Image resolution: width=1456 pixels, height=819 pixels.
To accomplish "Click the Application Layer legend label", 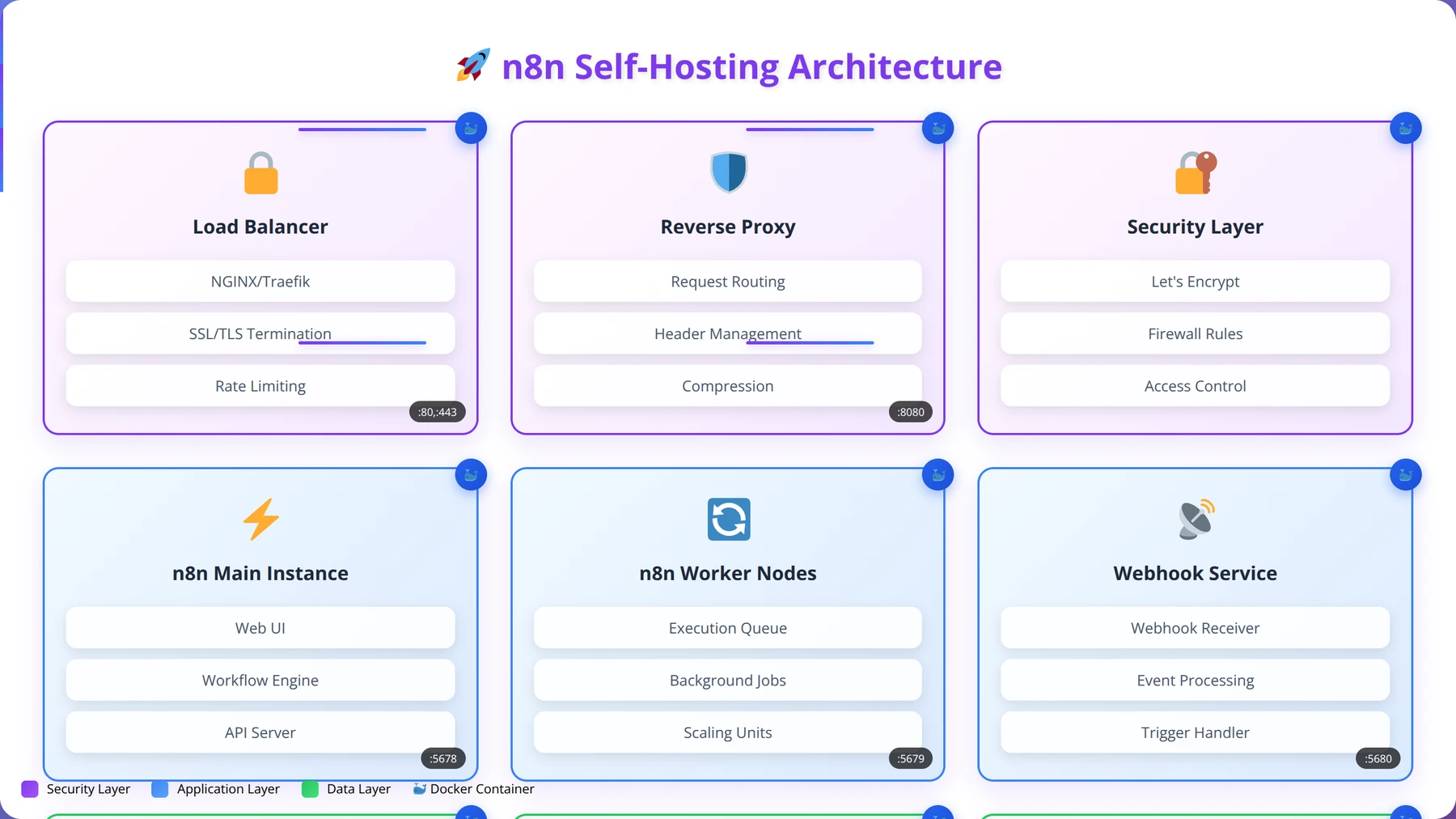I will click(x=228, y=789).
